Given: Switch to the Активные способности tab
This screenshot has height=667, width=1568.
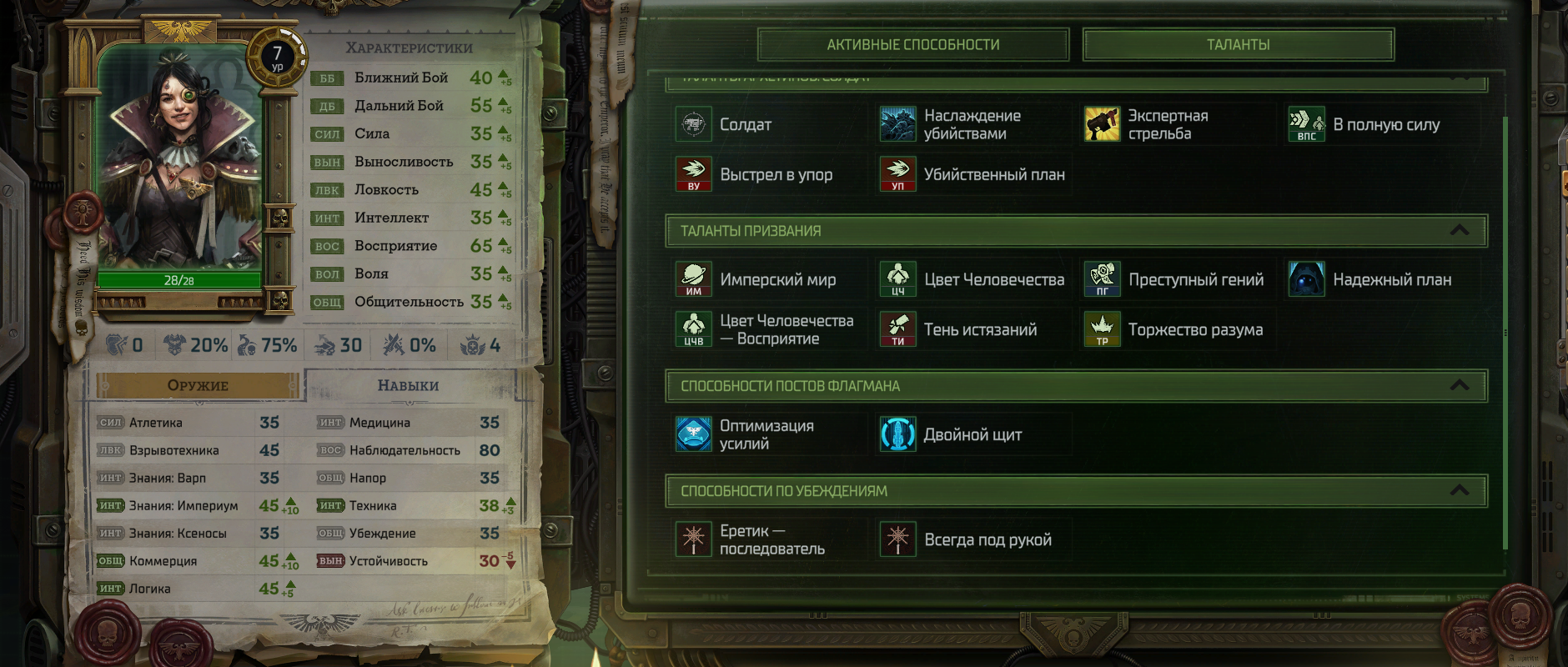Looking at the screenshot, I should coord(913,44).
